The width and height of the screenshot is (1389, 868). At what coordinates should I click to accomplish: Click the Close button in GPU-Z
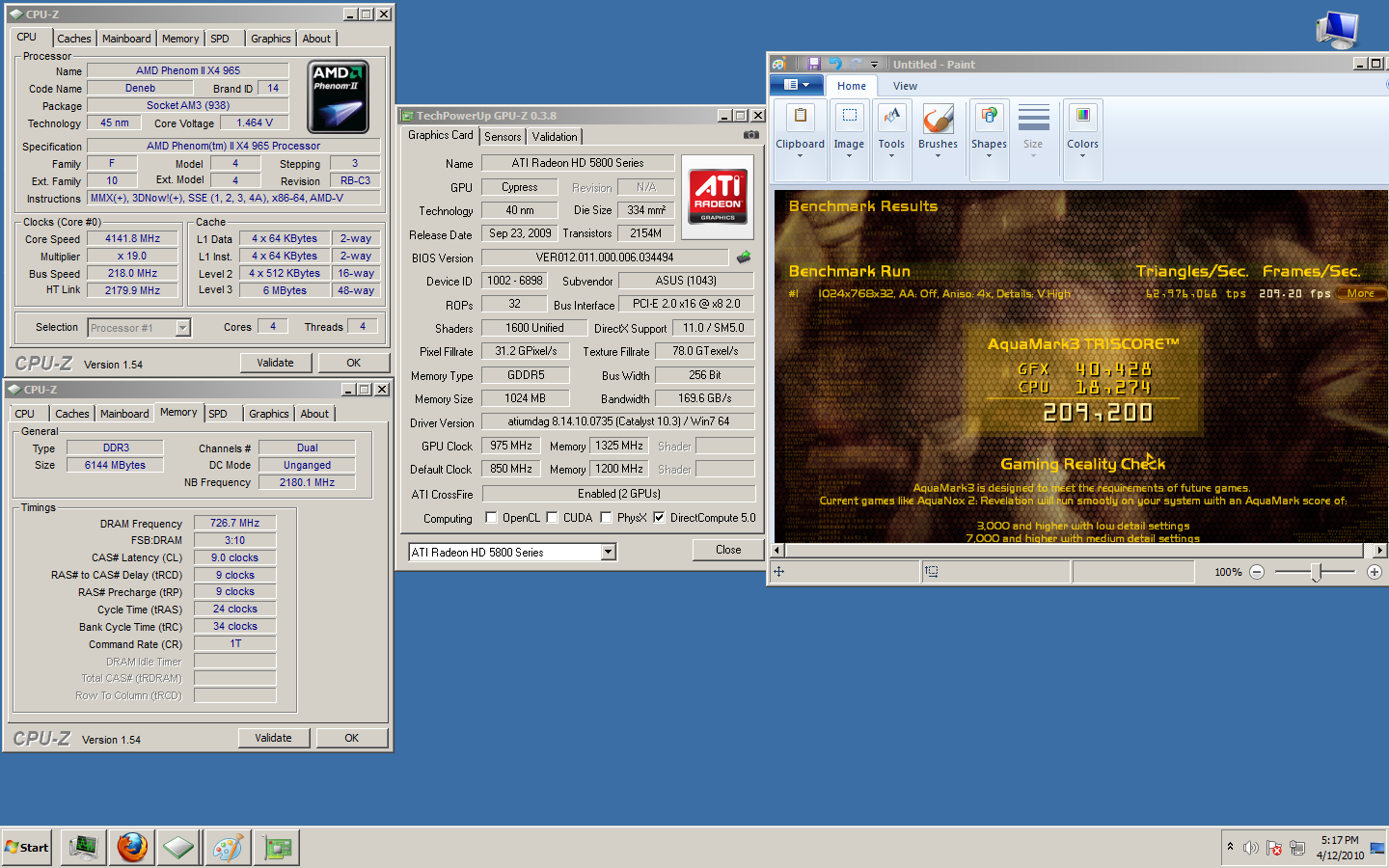click(728, 550)
